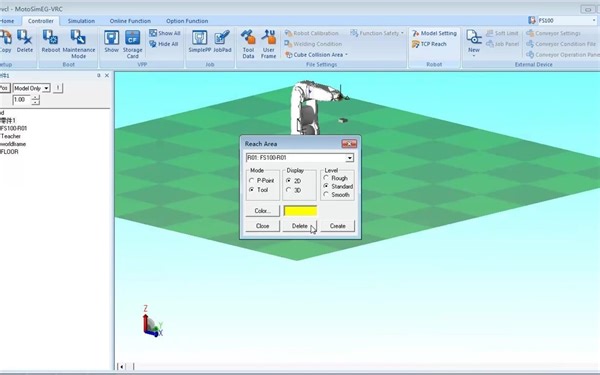Switch to the Controller tab
Viewport: 600px width, 375px height.
point(41,21)
